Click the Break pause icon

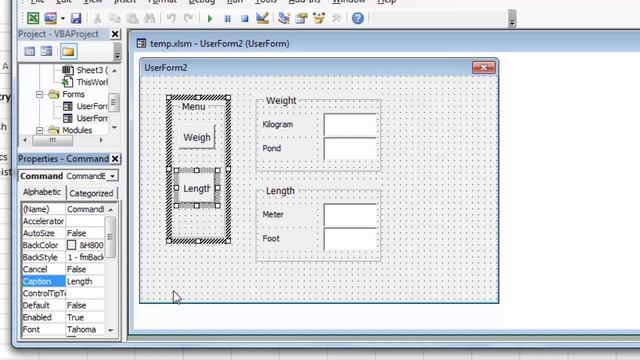click(227, 18)
